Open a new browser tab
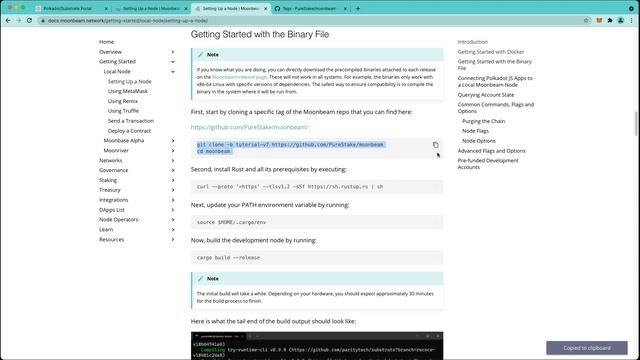 point(358,8)
